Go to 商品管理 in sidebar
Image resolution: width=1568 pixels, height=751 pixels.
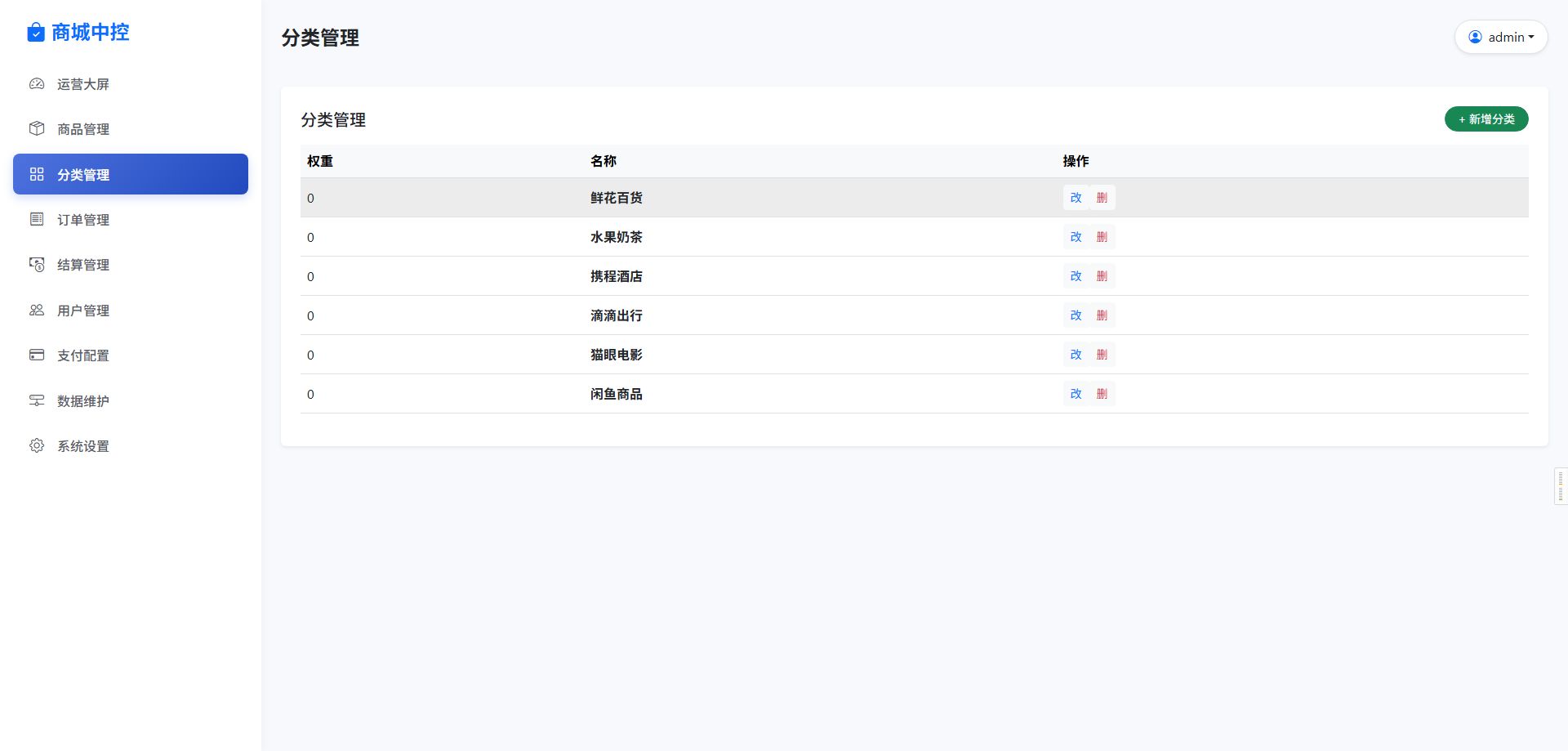131,128
